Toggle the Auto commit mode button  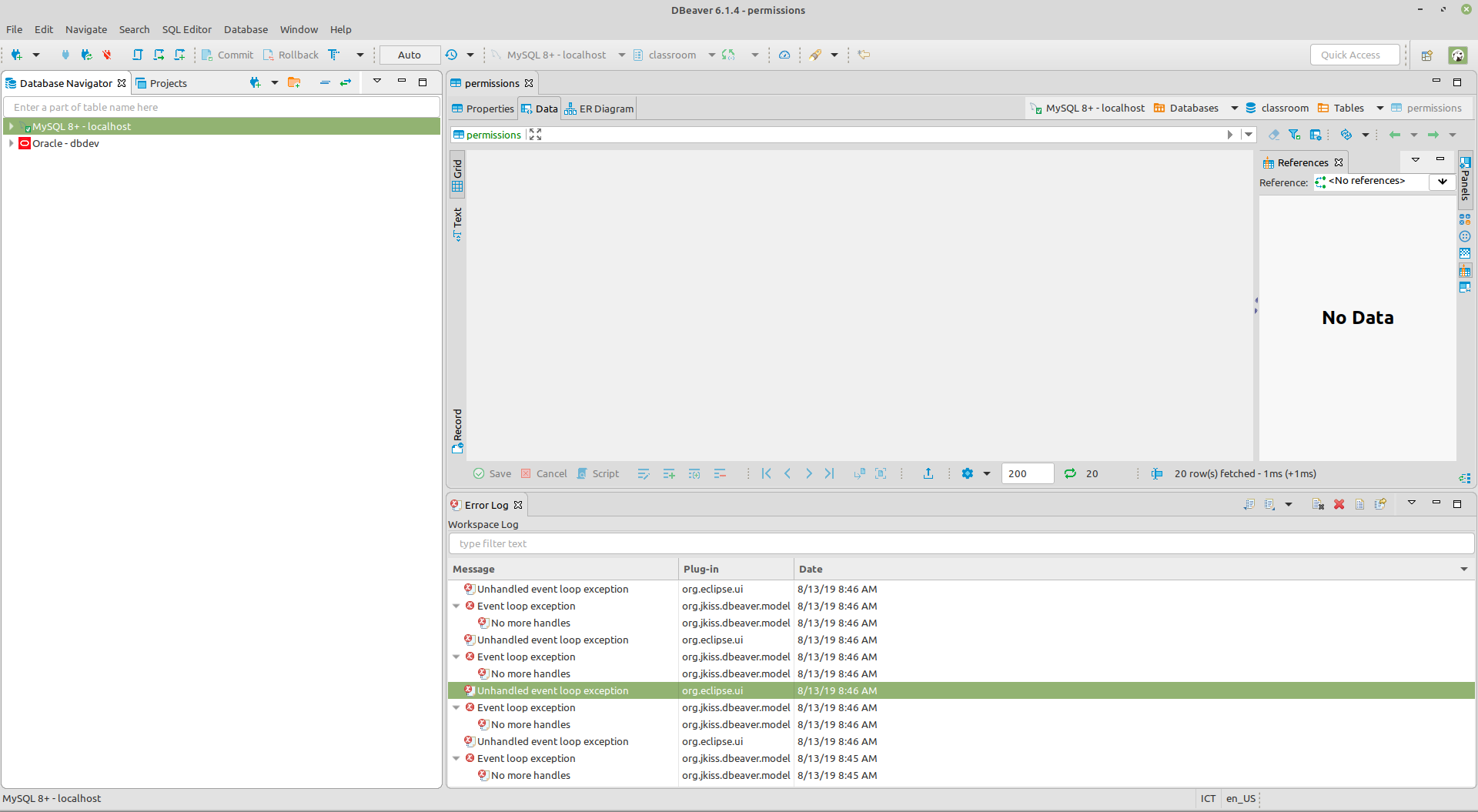pyautogui.click(x=410, y=55)
